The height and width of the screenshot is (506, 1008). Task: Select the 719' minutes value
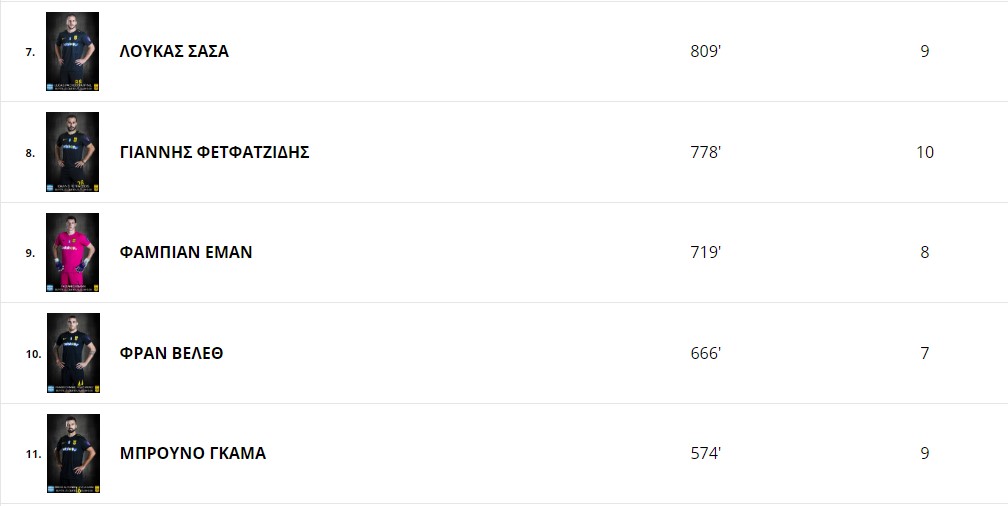coord(706,253)
